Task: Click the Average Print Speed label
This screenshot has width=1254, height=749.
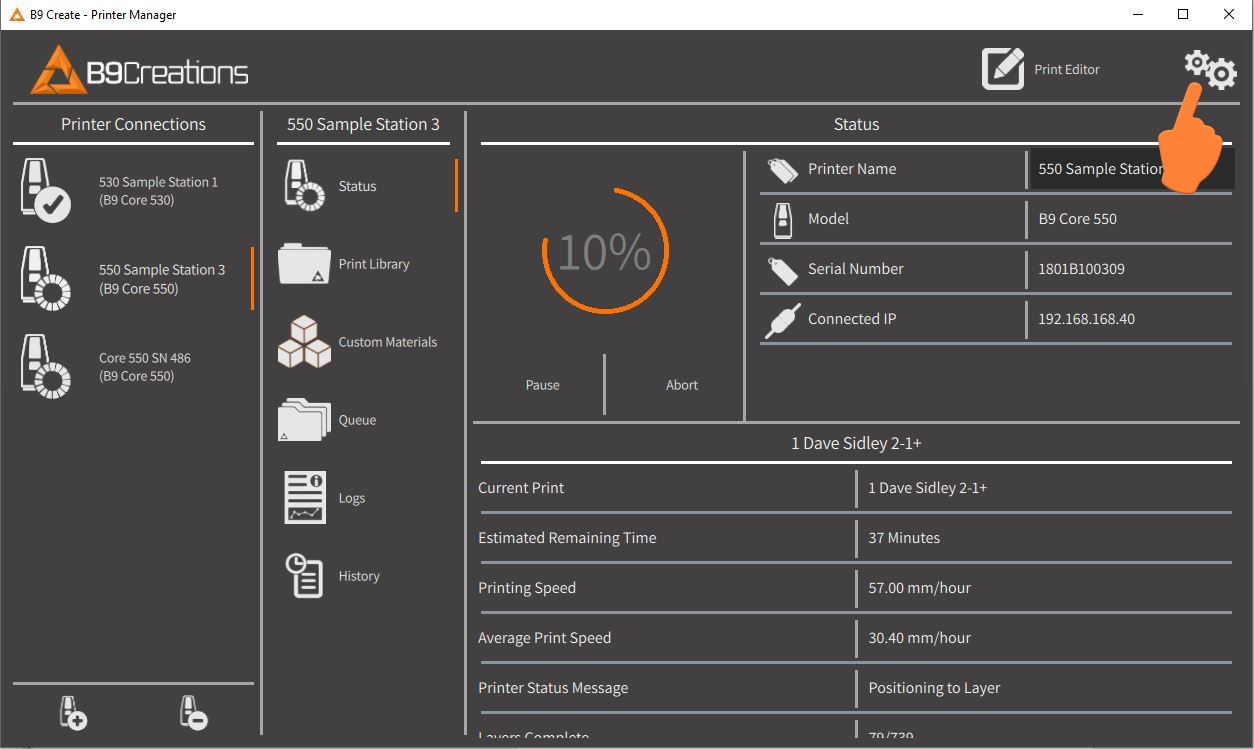Action: click(544, 638)
